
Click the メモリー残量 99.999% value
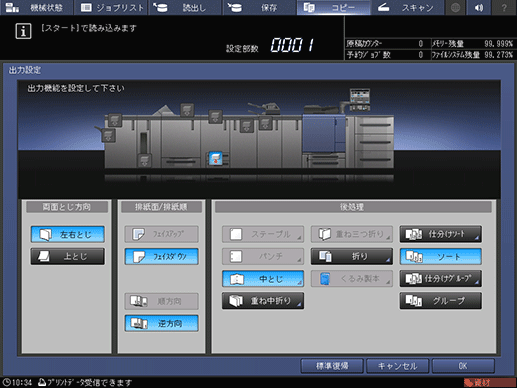point(498,44)
